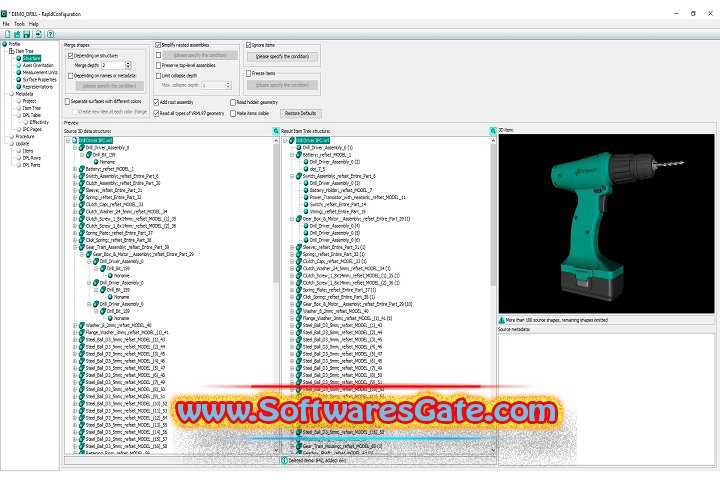The image size is (720, 480).
Task: Click the Merge depth input field
Action: click(x=113, y=66)
